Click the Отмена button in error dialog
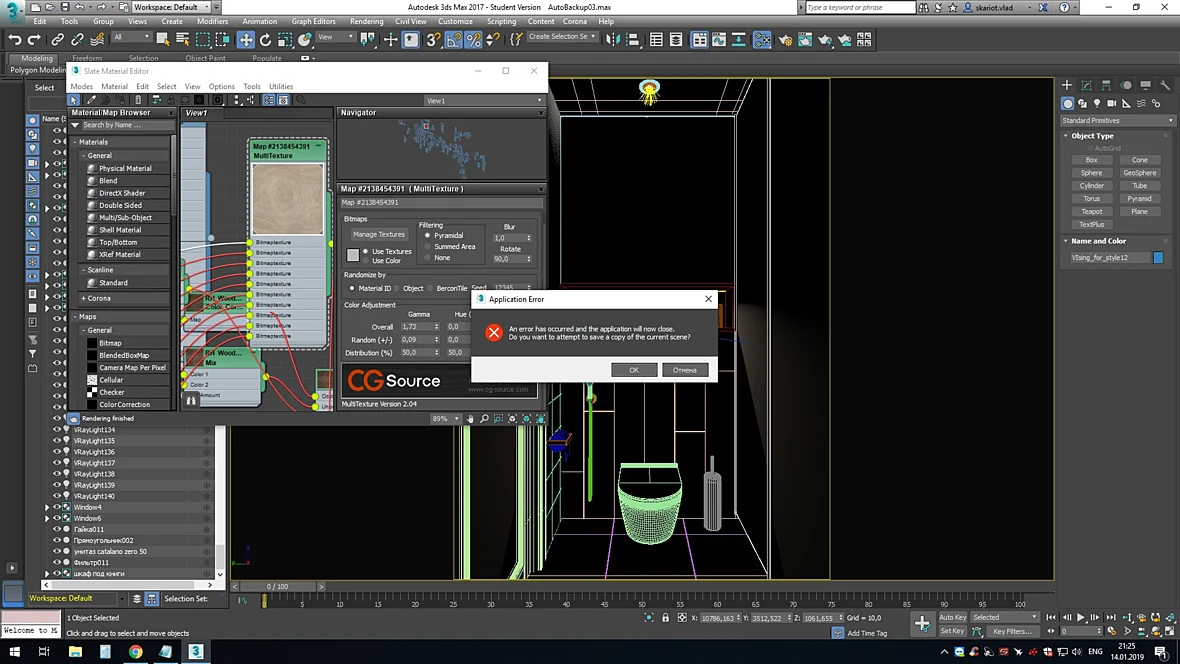 (685, 370)
